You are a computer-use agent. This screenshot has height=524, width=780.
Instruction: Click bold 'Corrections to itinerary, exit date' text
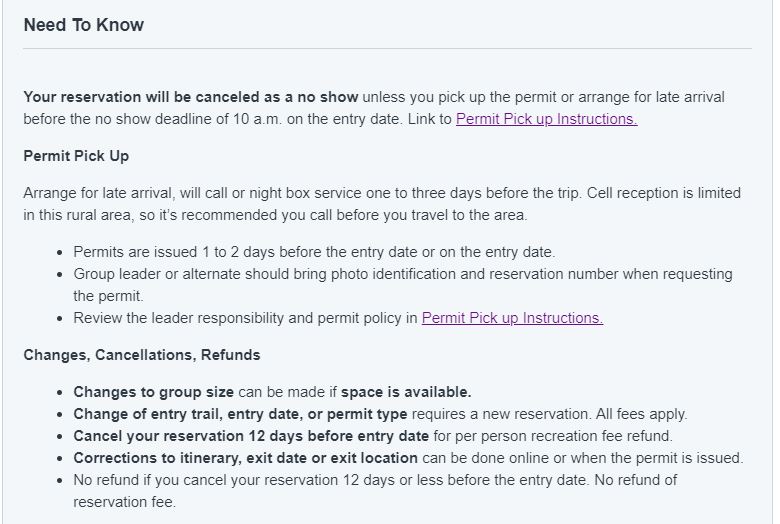point(246,458)
